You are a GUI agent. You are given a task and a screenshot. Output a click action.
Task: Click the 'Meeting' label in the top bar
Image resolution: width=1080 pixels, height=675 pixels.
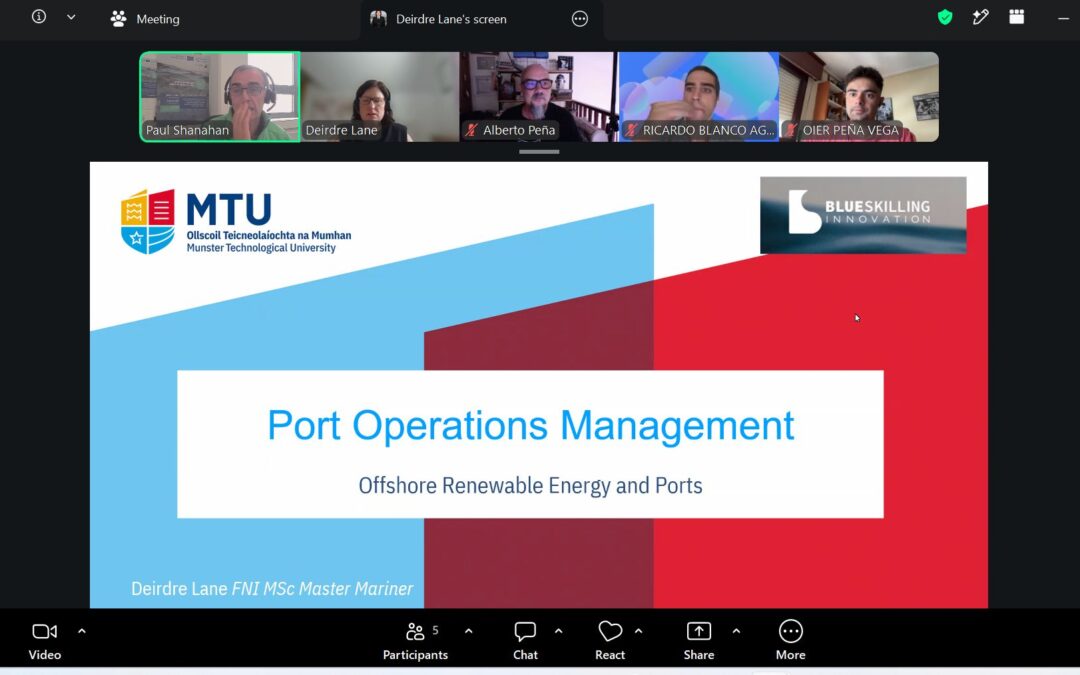click(158, 19)
